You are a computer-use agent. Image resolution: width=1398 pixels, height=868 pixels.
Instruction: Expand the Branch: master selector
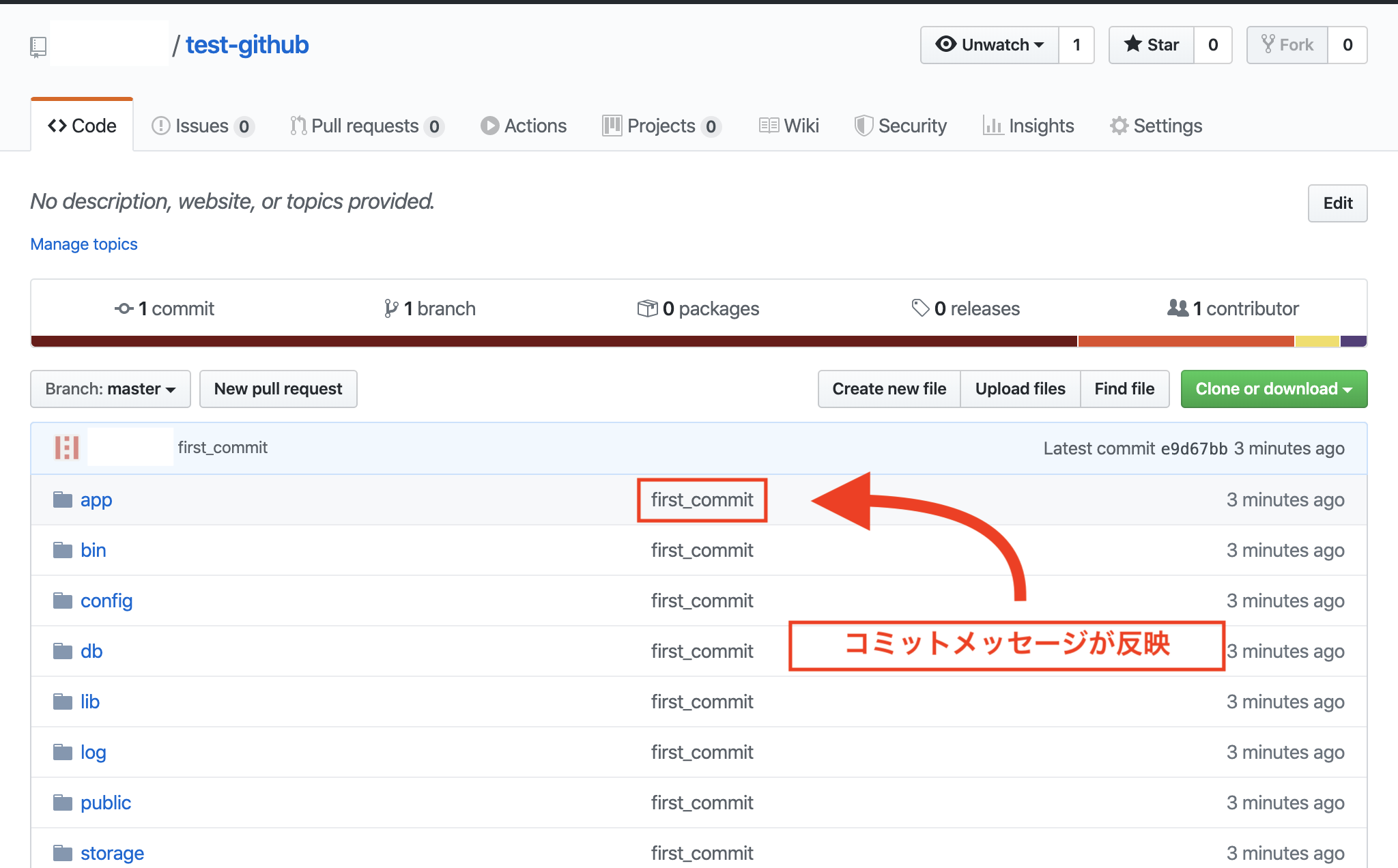pos(111,389)
